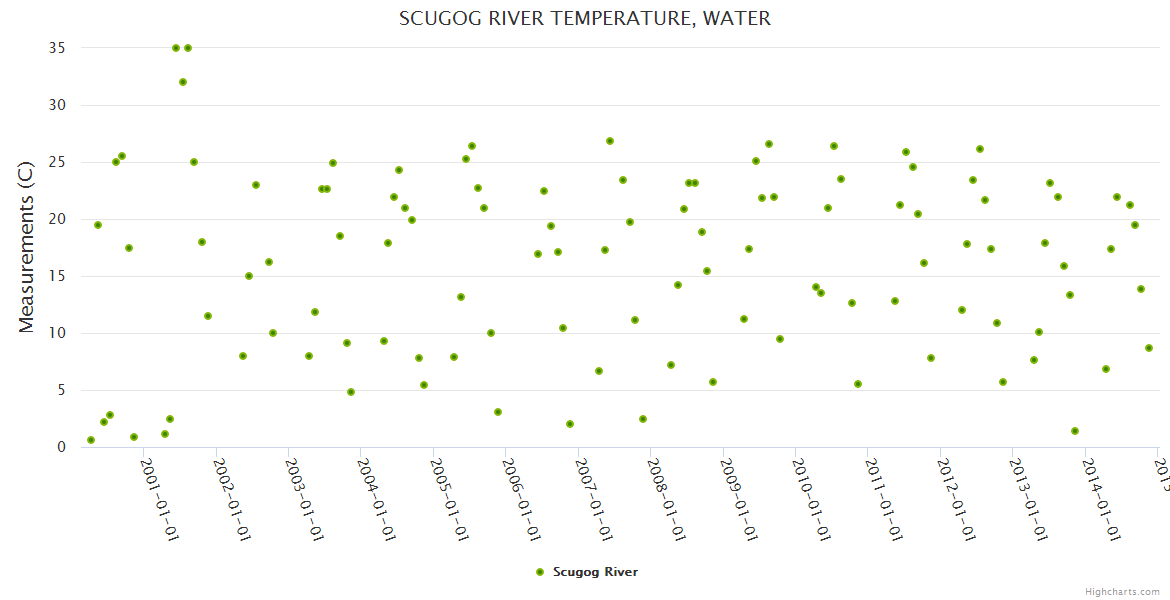Click the 2005-01-01 x-axis label
This screenshot has width=1170, height=600.
coord(450,500)
